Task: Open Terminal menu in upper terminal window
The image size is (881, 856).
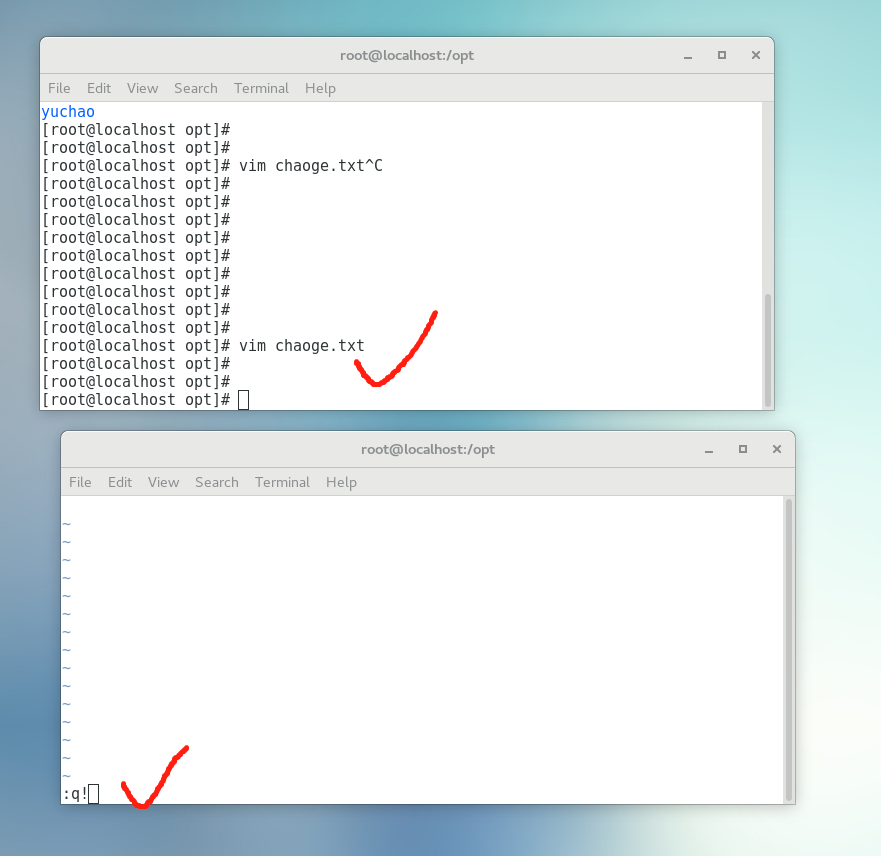Action: pos(261,88)
